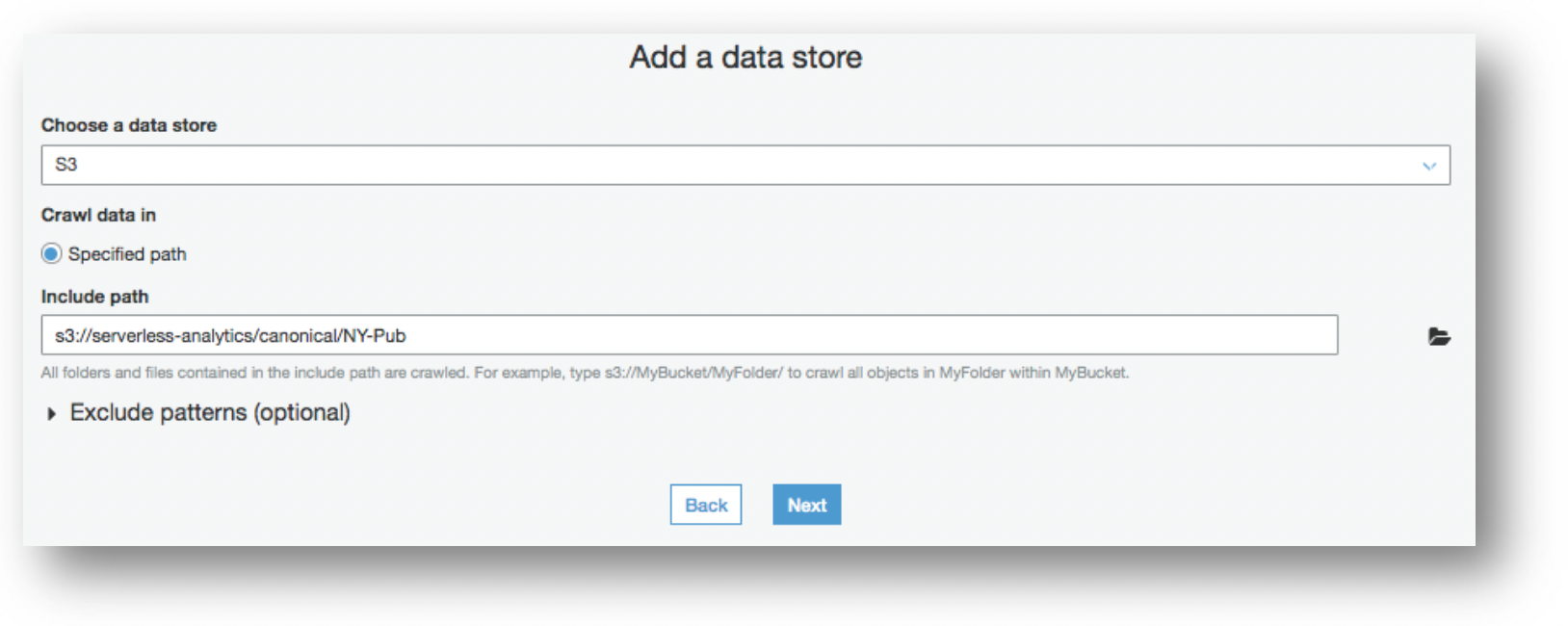Click the Exclude patterns (optional) label

pyautogui.click(x=210, y=413)
